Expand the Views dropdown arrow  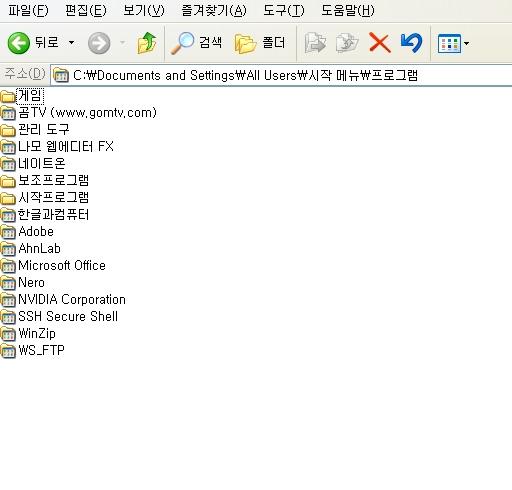click(466, 43)
